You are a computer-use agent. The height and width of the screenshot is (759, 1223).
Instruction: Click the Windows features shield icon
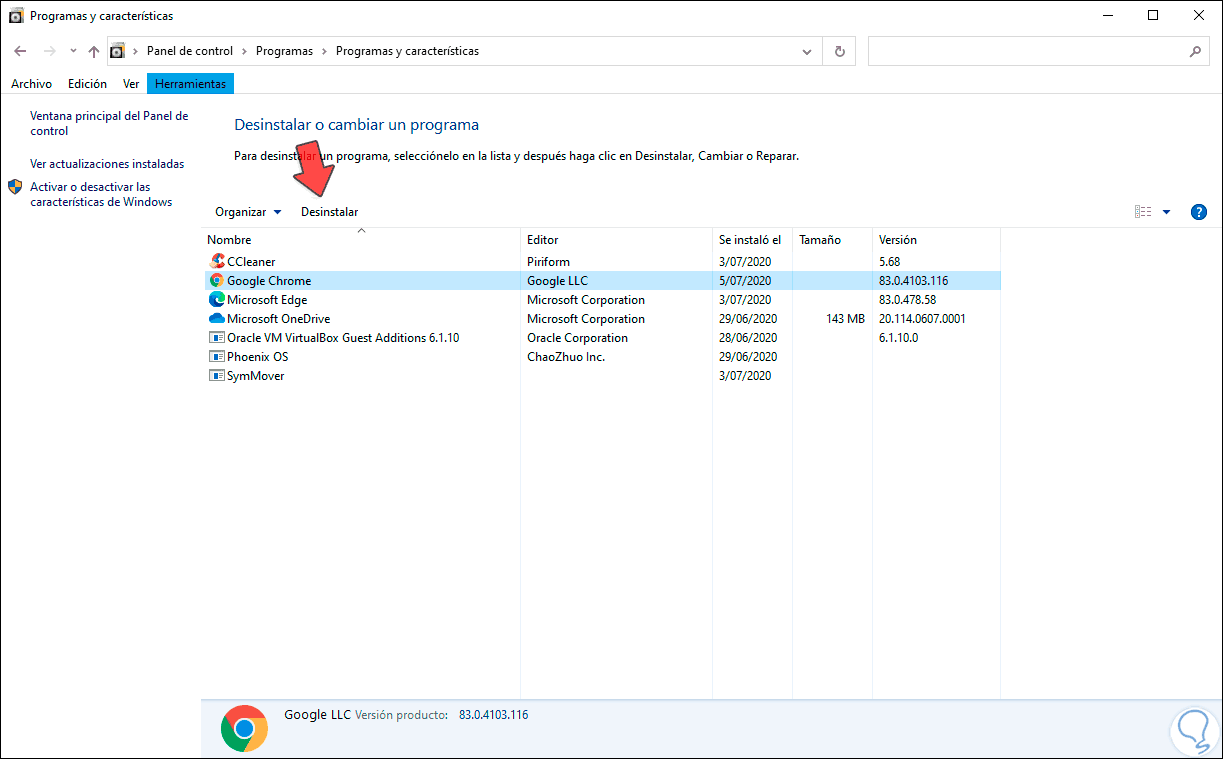click(x=15, y=187)
